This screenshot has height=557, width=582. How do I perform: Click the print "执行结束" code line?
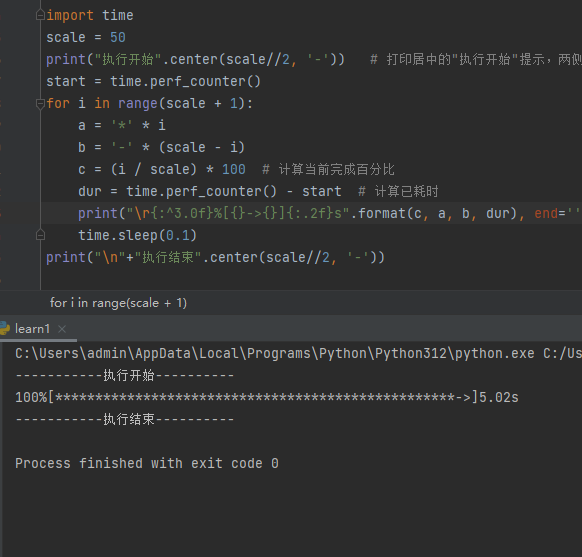click(x=215, y=257)
